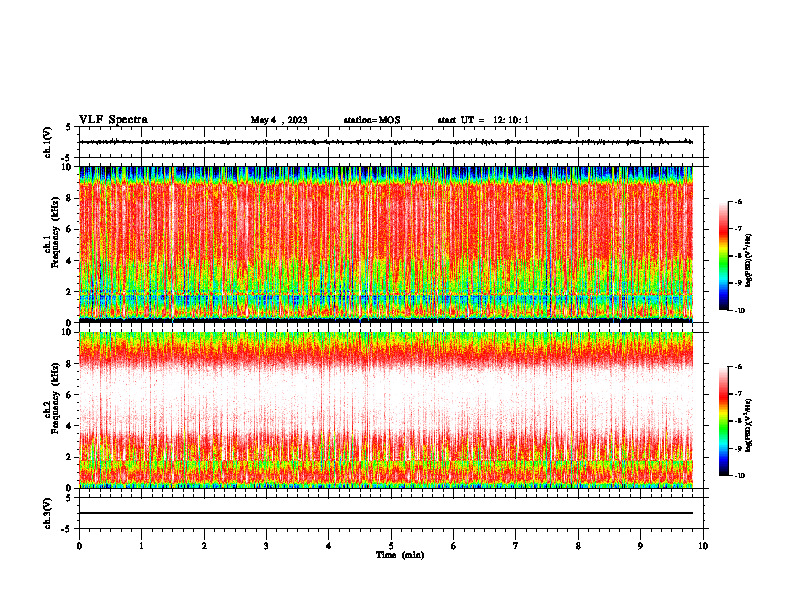The width and height of the screenshot is (792, 612).
Task: Click the "-6" label on ch.1 colorbar
Action: [738, 201]
